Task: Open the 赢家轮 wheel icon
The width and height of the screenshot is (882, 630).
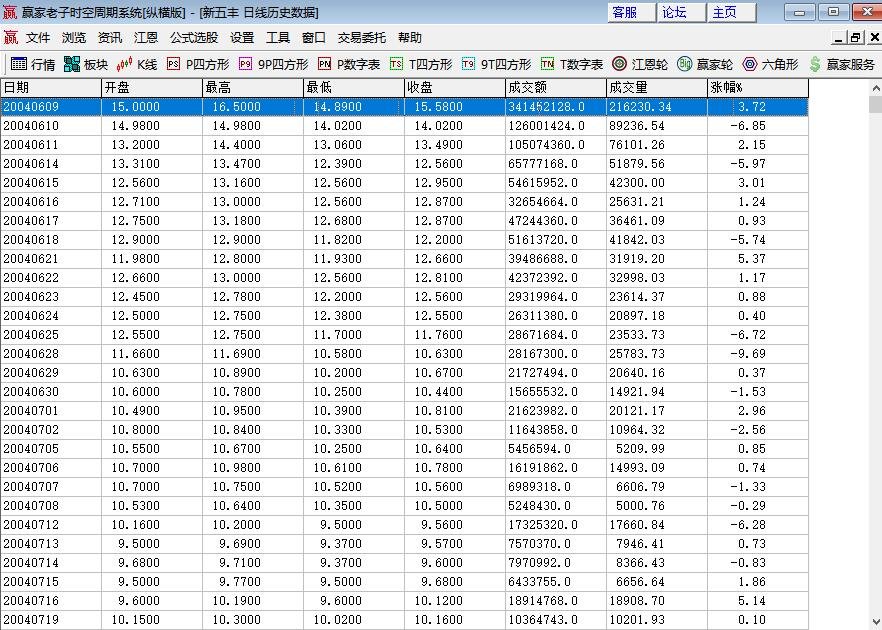Action: point(685,64)
